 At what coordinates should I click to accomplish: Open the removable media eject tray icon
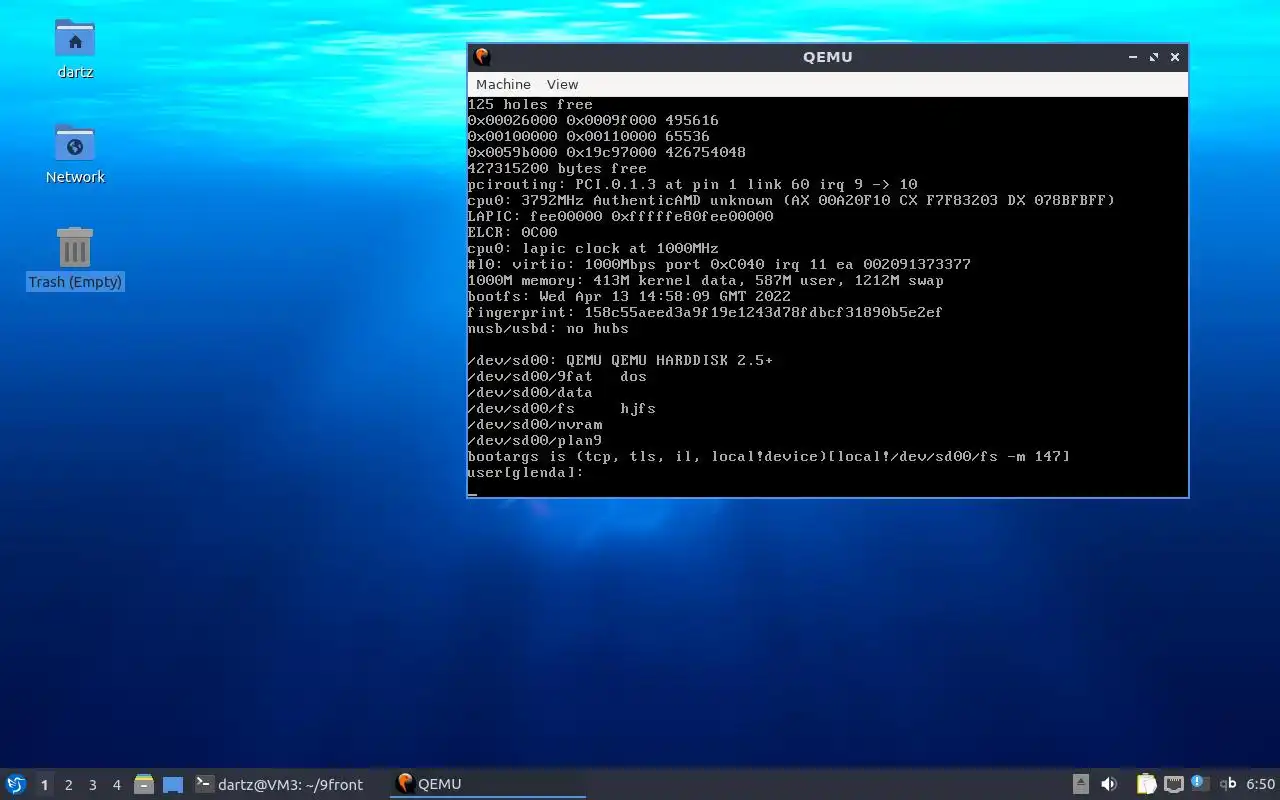(x=1081, y=784)
